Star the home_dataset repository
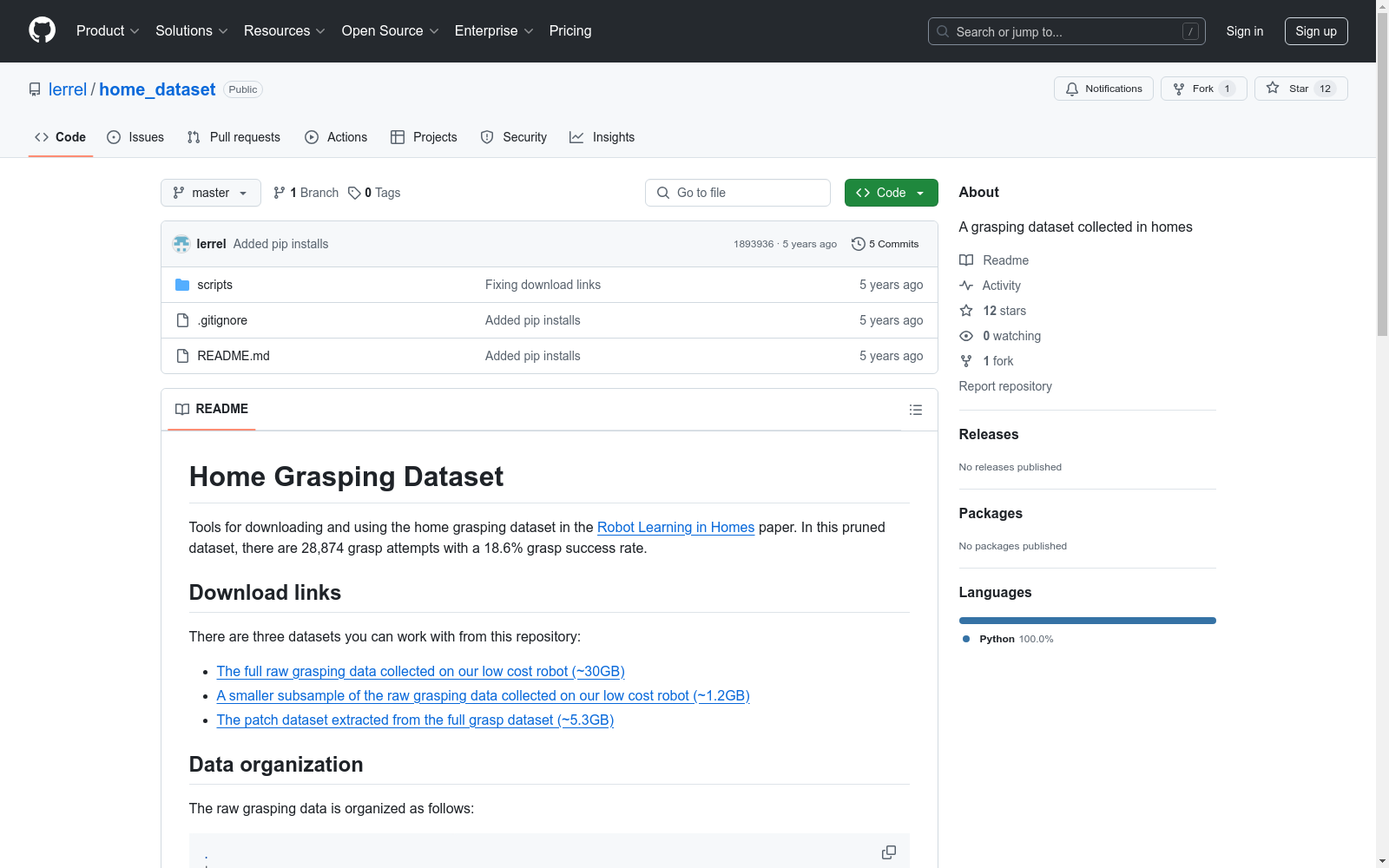The height and width of the screenshot is (868, 1389). tap(1300, 89)
